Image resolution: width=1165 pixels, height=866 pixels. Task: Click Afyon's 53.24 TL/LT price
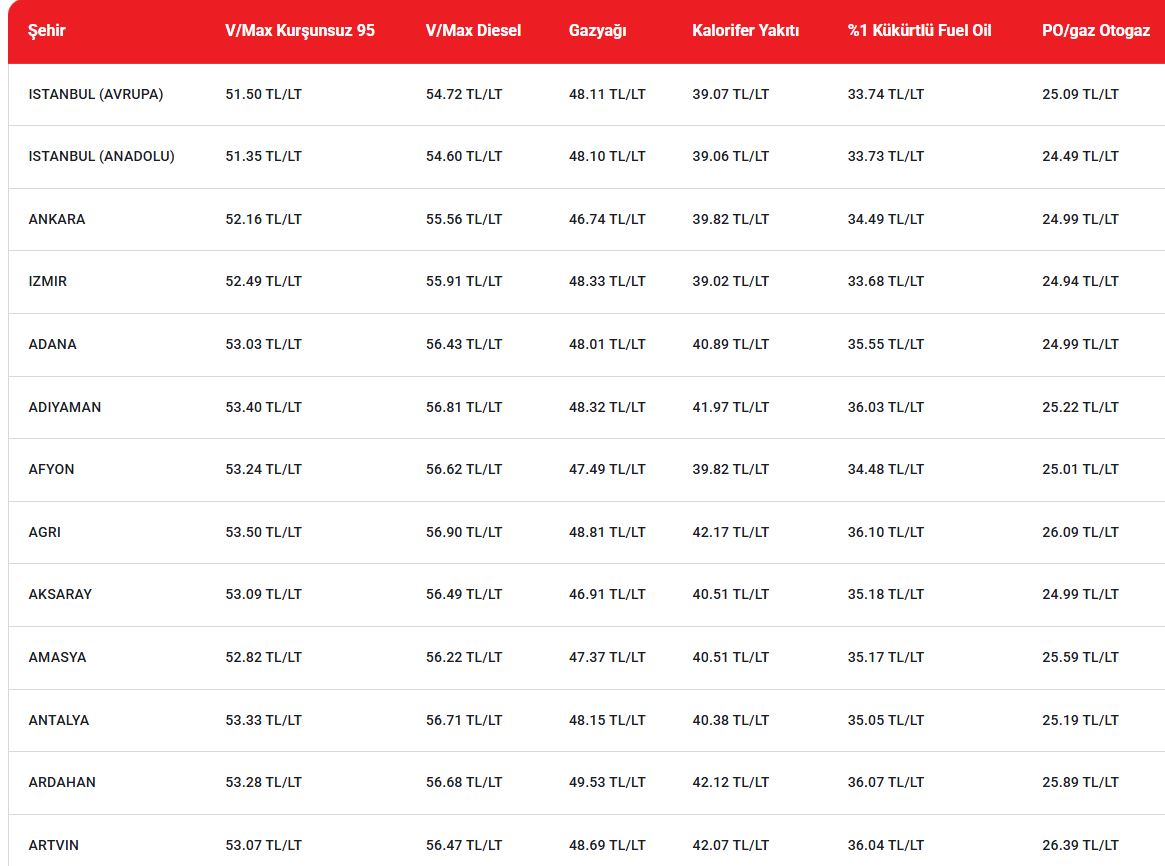click(264, 469)
